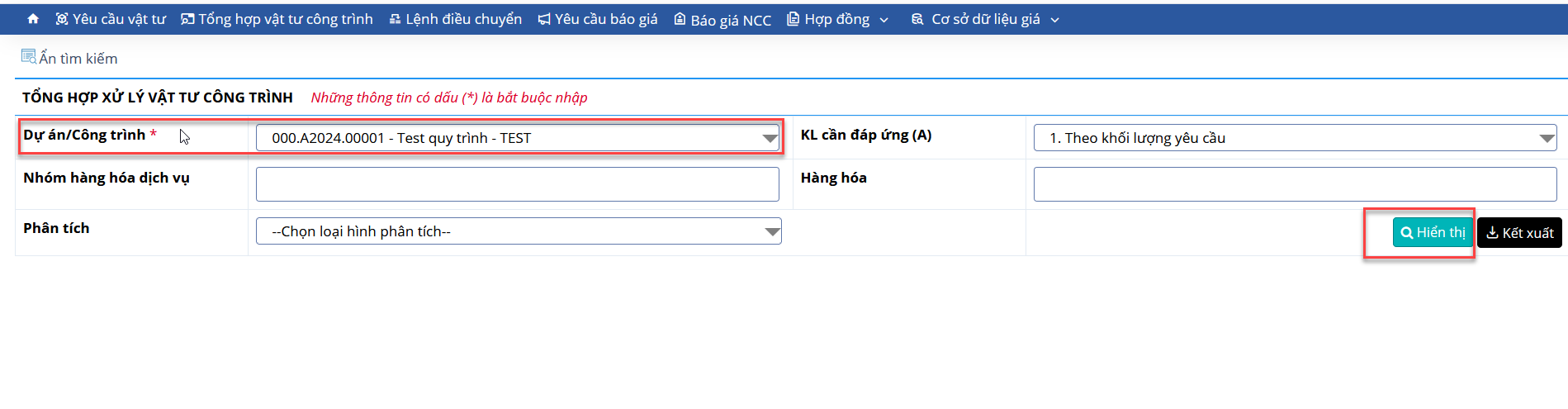Viewport: 1568px width, 409px height.
Task: Click the Hàng hóa input field
Action: pos(1296,184)
